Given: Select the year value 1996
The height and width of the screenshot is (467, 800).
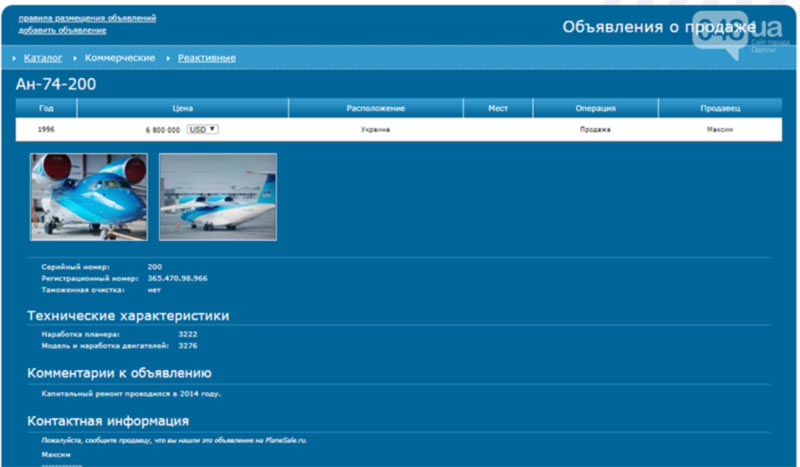Looking at the screenshot, I should pyautogui.click(x=46, y=130).
